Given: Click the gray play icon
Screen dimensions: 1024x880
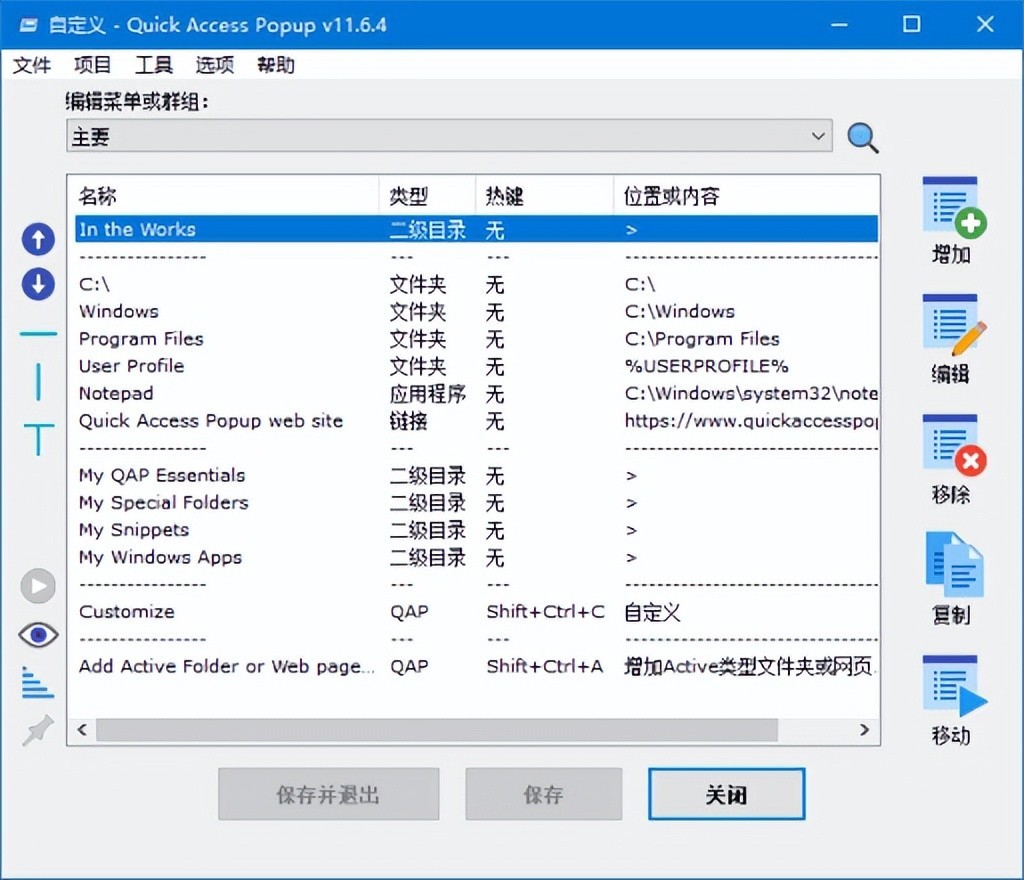Looking at the screenshot, I should 38,586.
